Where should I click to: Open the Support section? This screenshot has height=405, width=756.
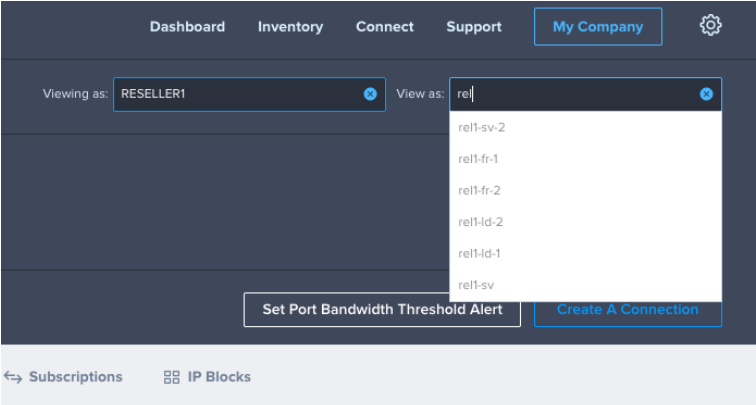pos(474,27)
